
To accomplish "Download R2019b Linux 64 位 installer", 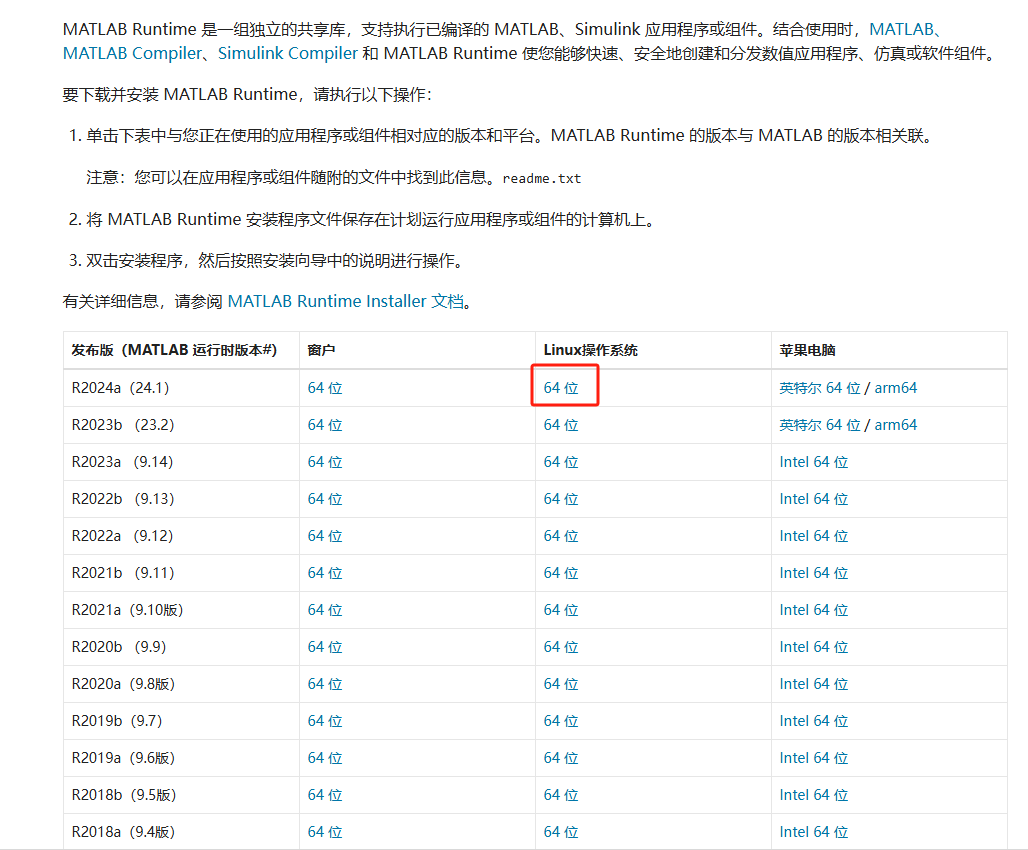I will 561,721.
